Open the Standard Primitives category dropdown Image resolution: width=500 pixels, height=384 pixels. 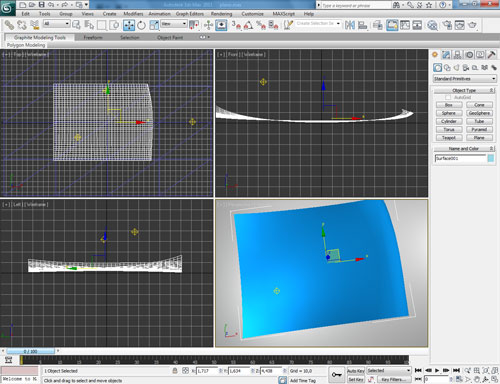pyautogui.click(x=465, y=79)
